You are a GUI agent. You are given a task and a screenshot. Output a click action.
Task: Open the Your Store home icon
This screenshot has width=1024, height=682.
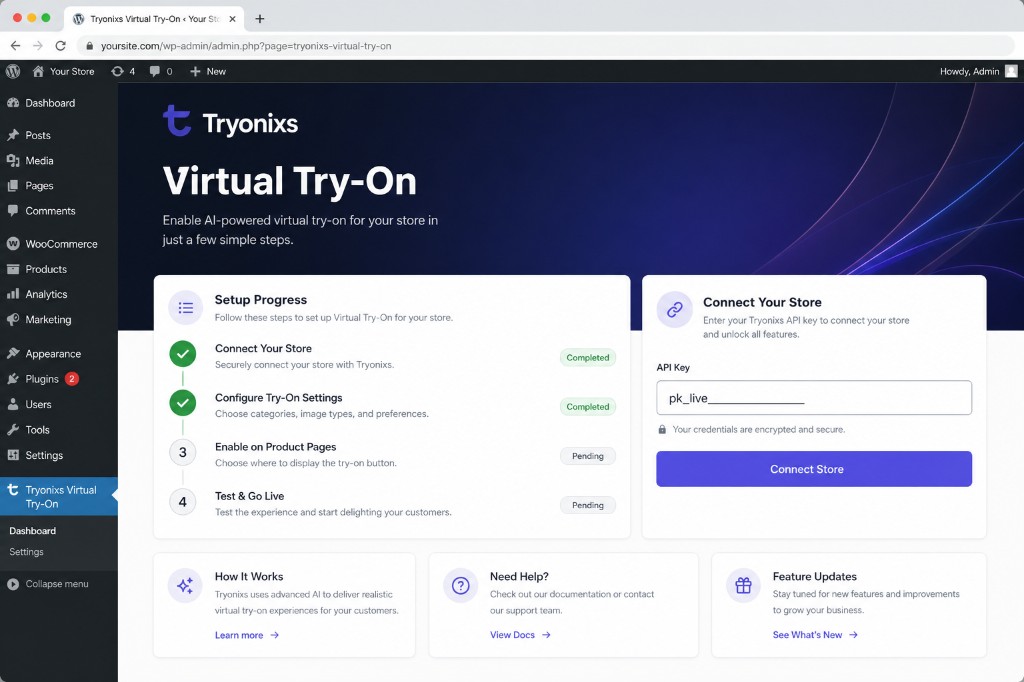tap(39, 71)
